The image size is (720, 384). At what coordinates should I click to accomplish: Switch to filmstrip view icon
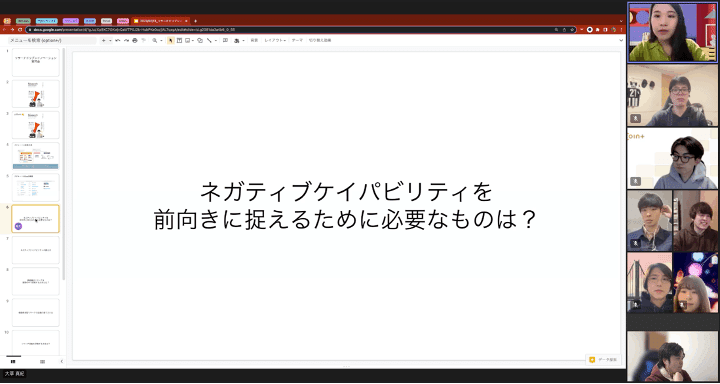pyautogui.click(x=13, y=361)
